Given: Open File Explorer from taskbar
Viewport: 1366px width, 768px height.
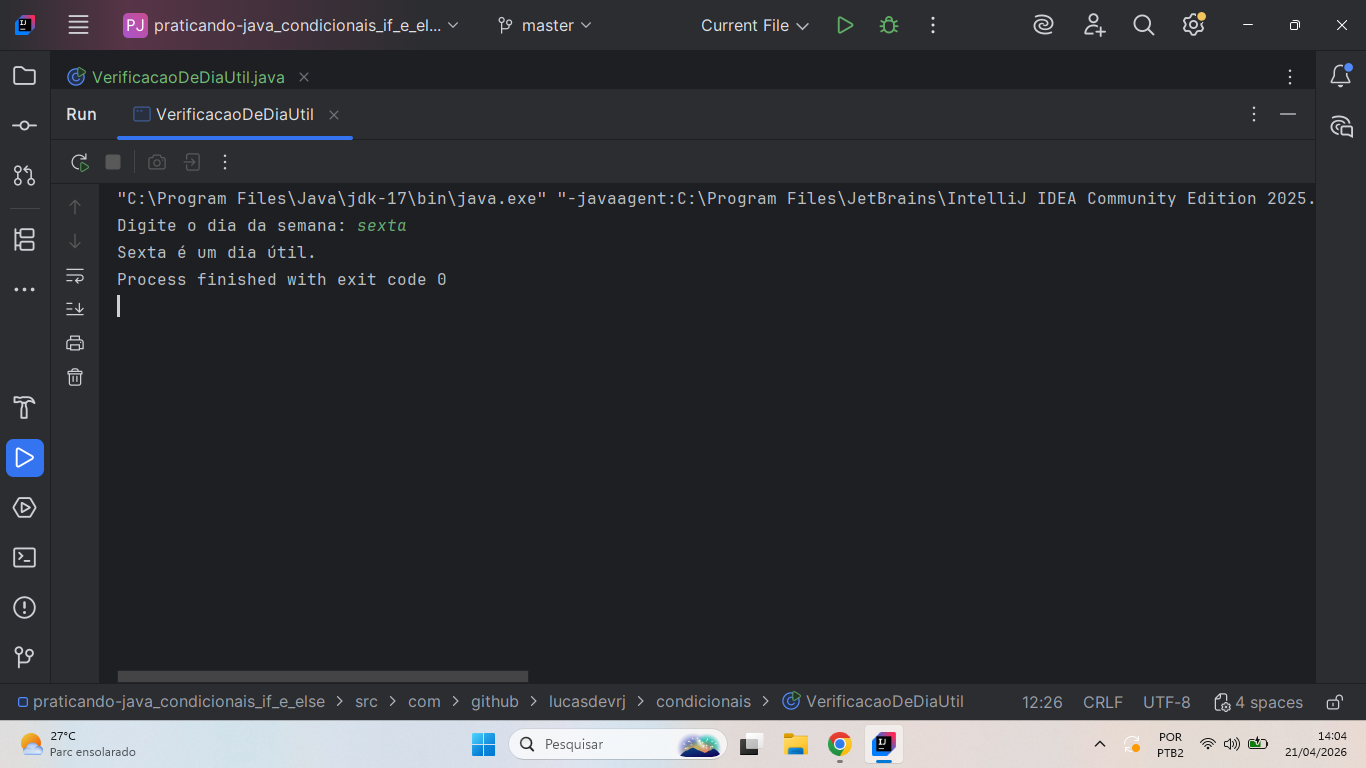Looking at the screenshot, I should coord(795,744).
